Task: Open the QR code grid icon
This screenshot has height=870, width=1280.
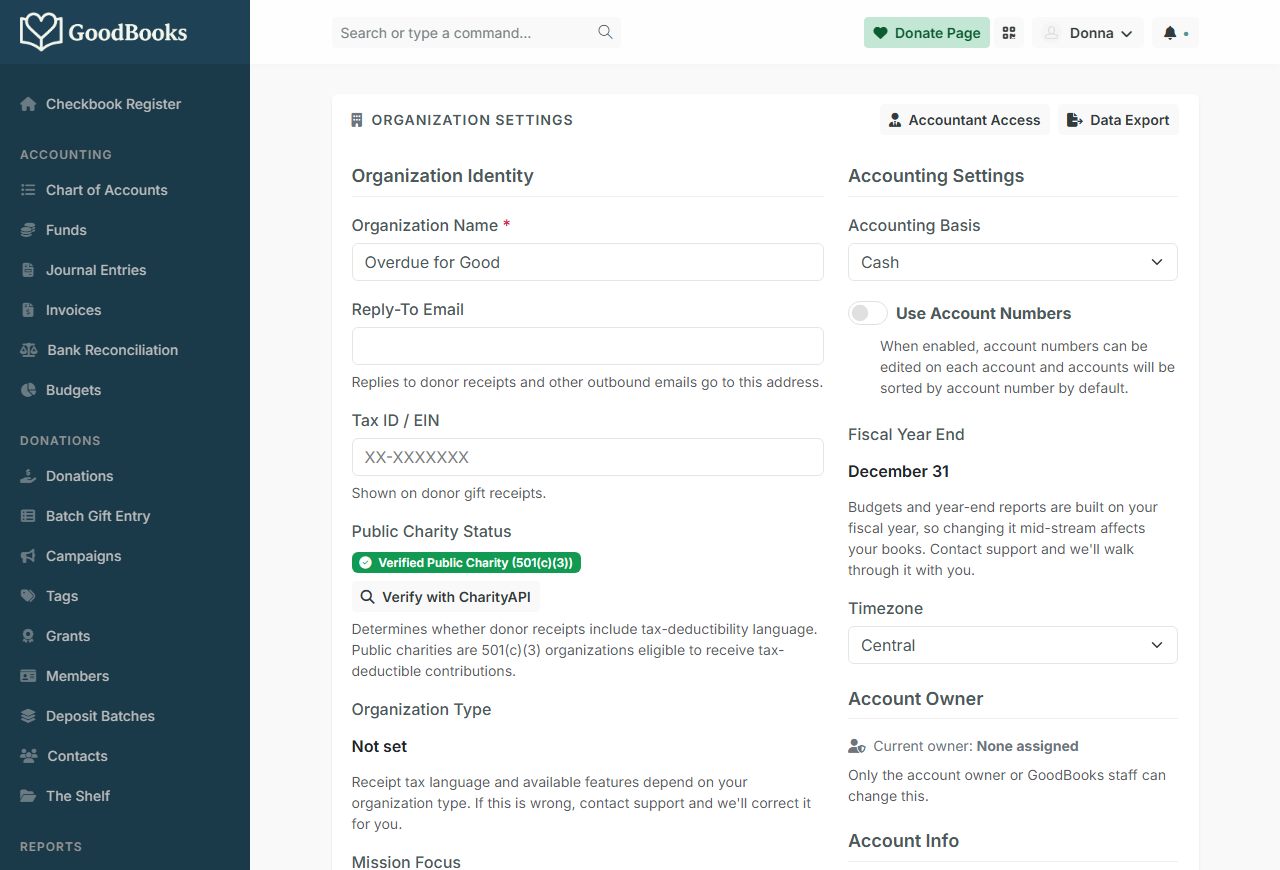Action: point(1009,33)
